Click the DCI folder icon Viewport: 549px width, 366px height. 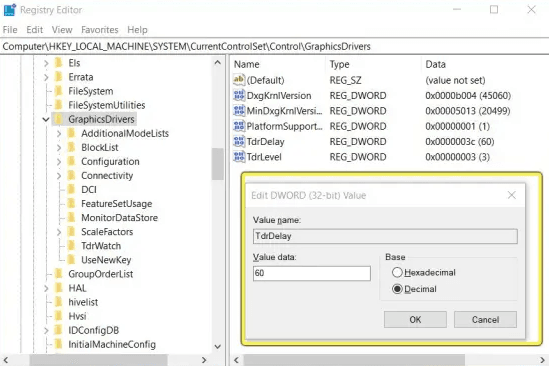pos(71,189)
